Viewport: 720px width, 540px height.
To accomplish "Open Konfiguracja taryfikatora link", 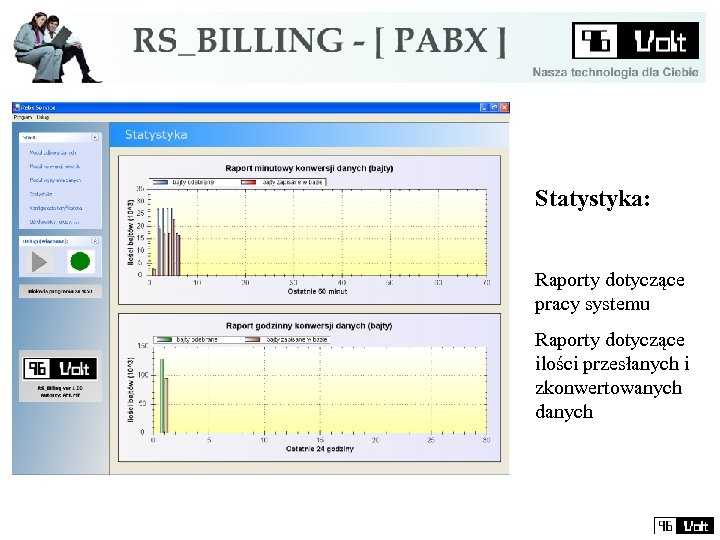I will point(56,208).
